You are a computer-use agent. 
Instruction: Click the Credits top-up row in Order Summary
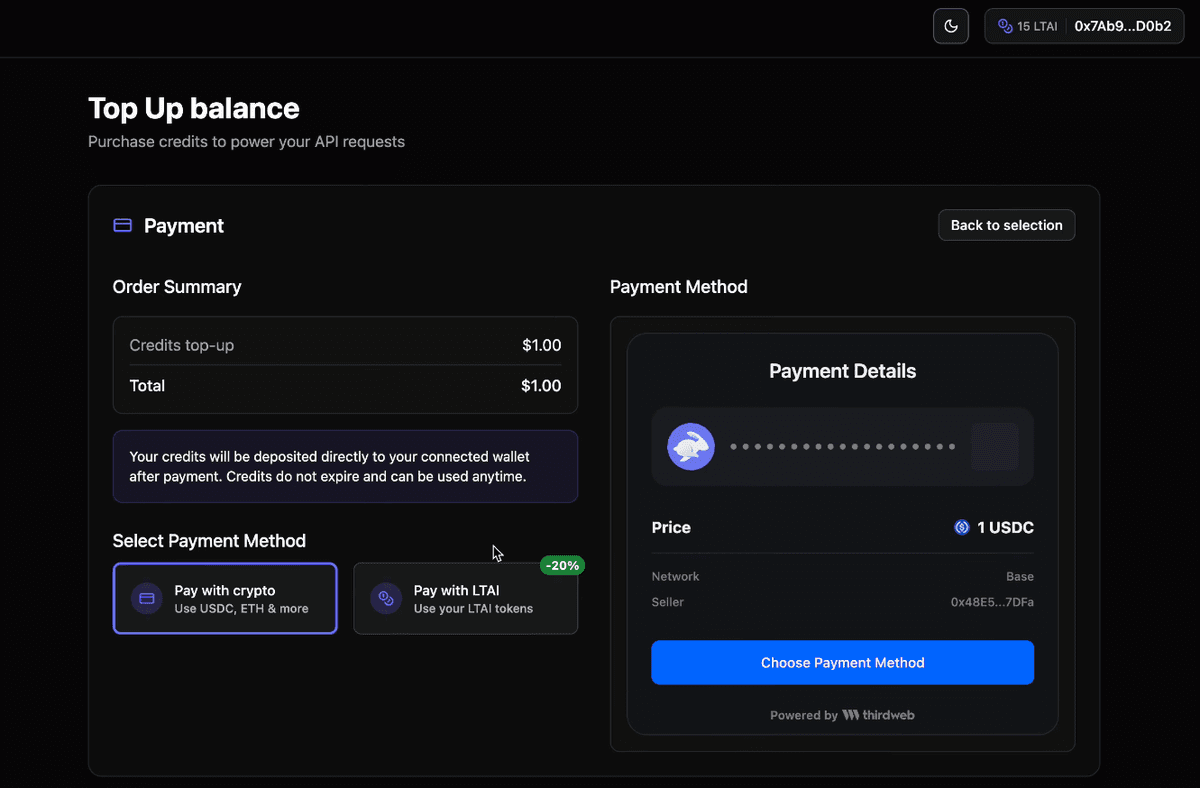(345, 345)
